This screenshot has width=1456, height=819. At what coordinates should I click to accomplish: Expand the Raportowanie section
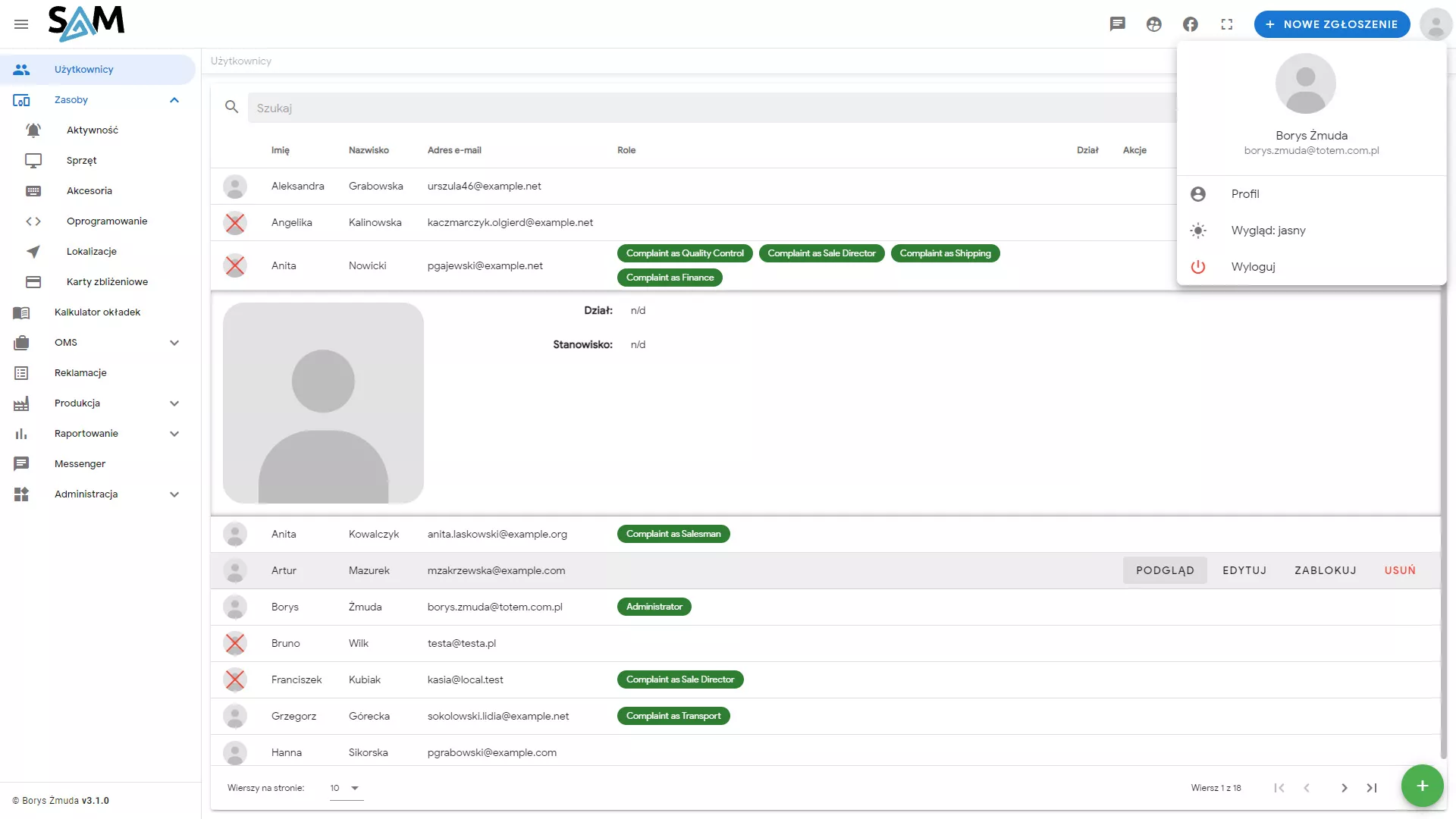[x=174, y=434]
